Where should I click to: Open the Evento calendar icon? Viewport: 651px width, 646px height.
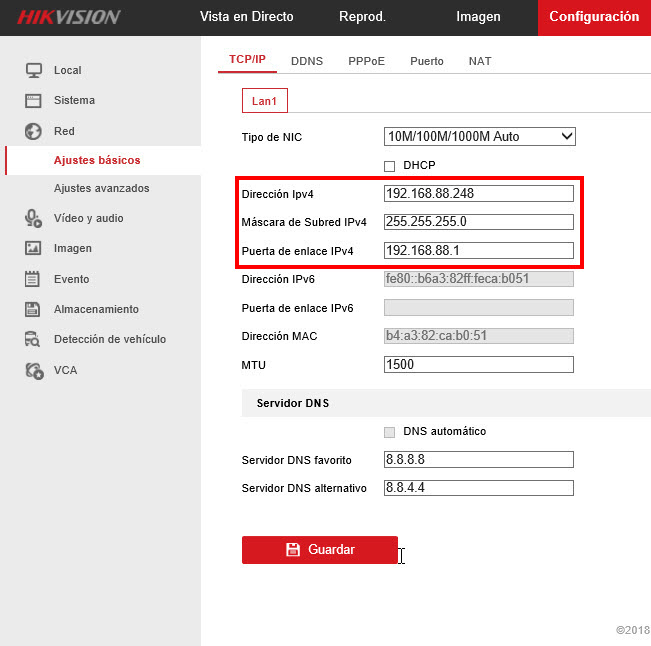(x=32, y=279)
